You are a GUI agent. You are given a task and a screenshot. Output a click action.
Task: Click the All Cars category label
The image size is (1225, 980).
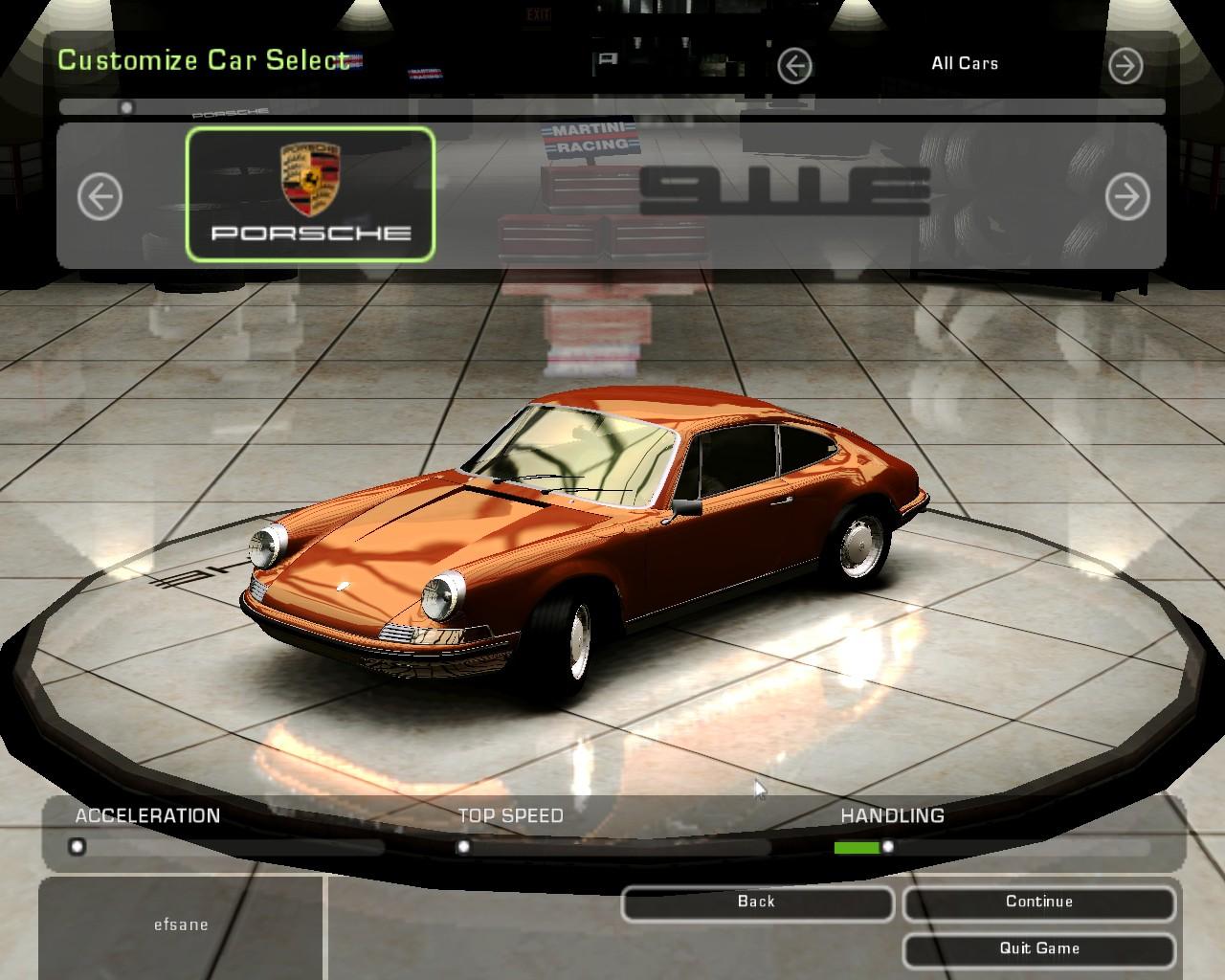pyautogui.click(x=965, y=63)
